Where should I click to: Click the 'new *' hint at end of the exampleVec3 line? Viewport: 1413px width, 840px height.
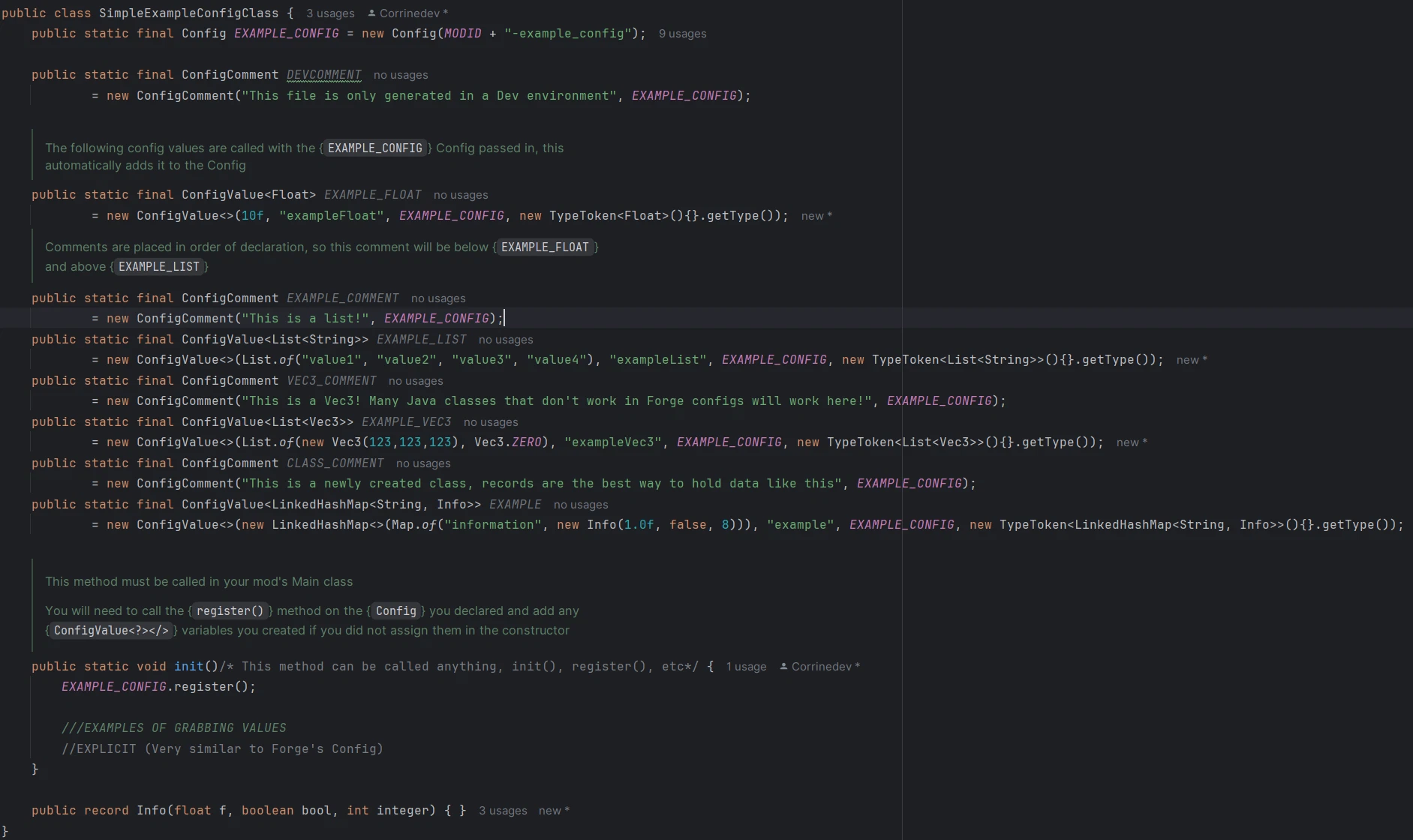click(1132, 442)
